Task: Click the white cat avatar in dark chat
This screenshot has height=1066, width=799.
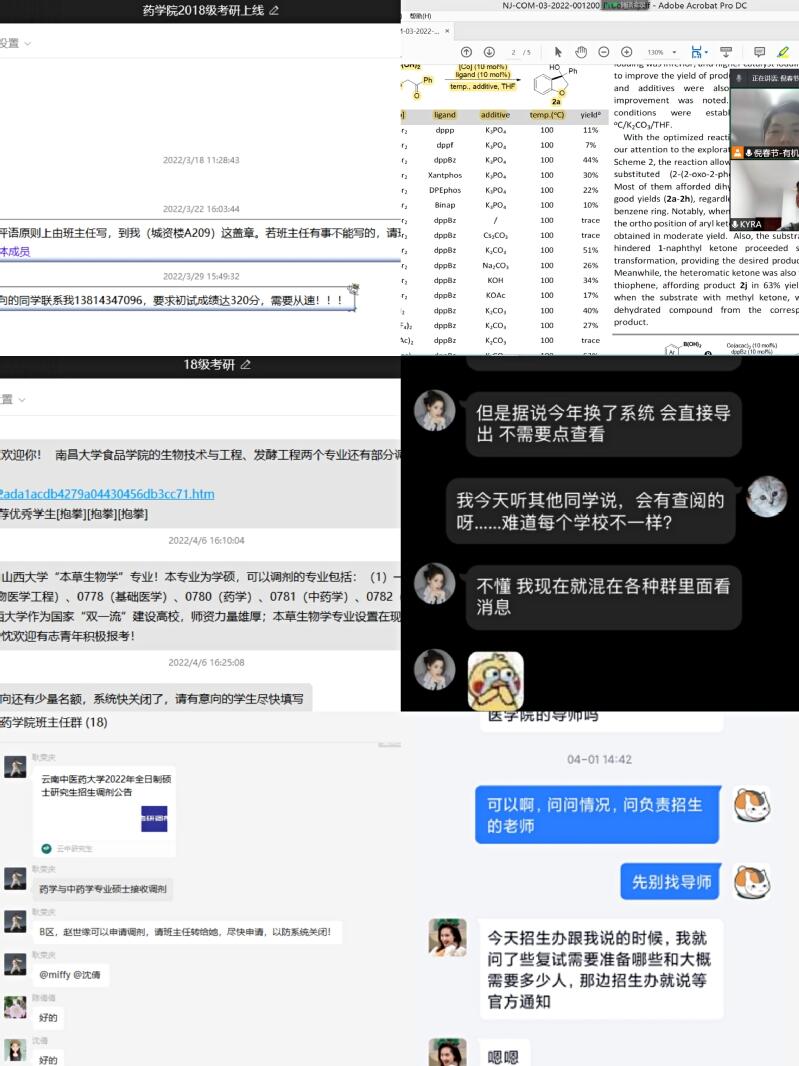Action: tap(766, 497)
